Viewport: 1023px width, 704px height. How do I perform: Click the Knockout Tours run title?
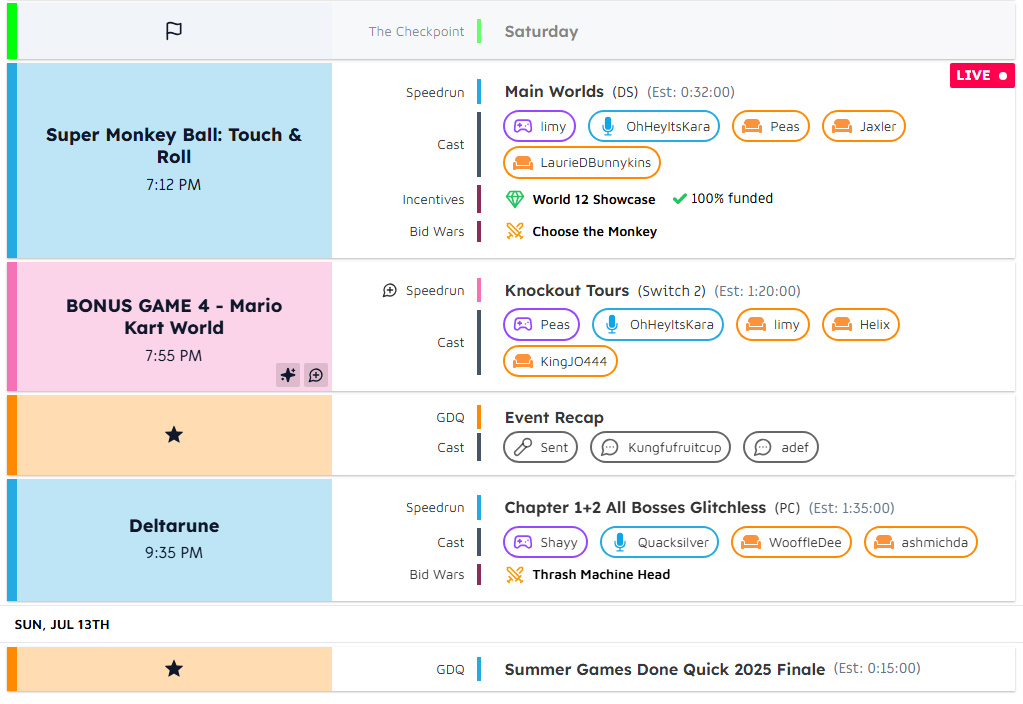click(567, 290)
